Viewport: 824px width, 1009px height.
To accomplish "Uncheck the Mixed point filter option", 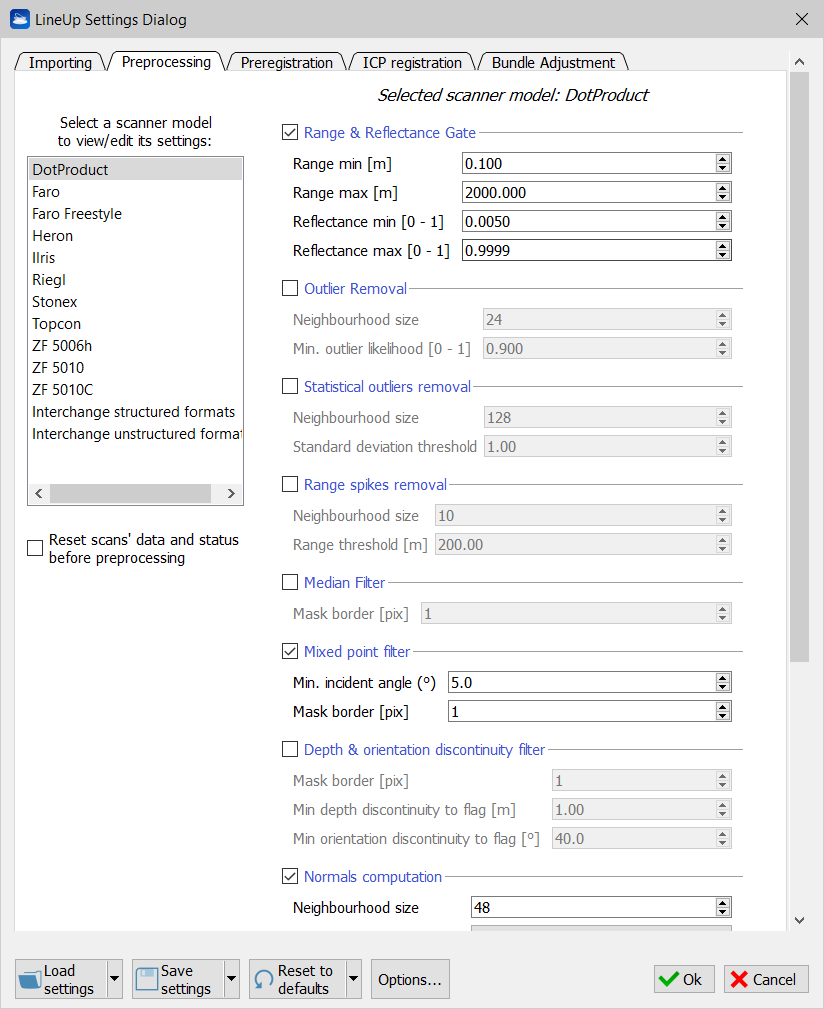I will click(291, 652).
